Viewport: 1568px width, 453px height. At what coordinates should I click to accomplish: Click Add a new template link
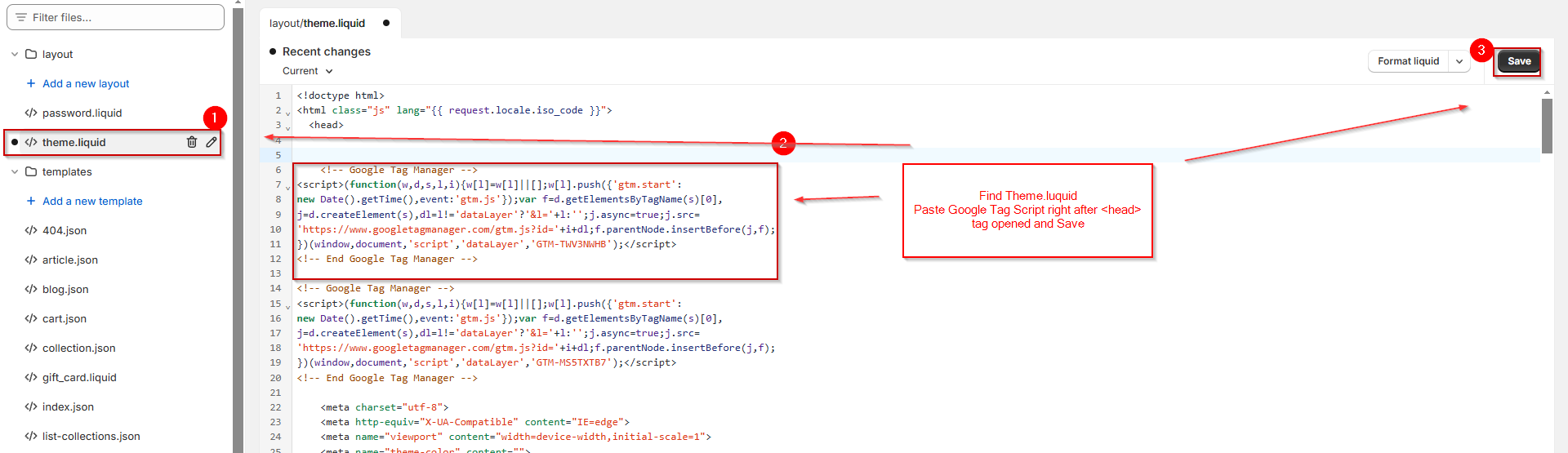click(x=92, y=201)
